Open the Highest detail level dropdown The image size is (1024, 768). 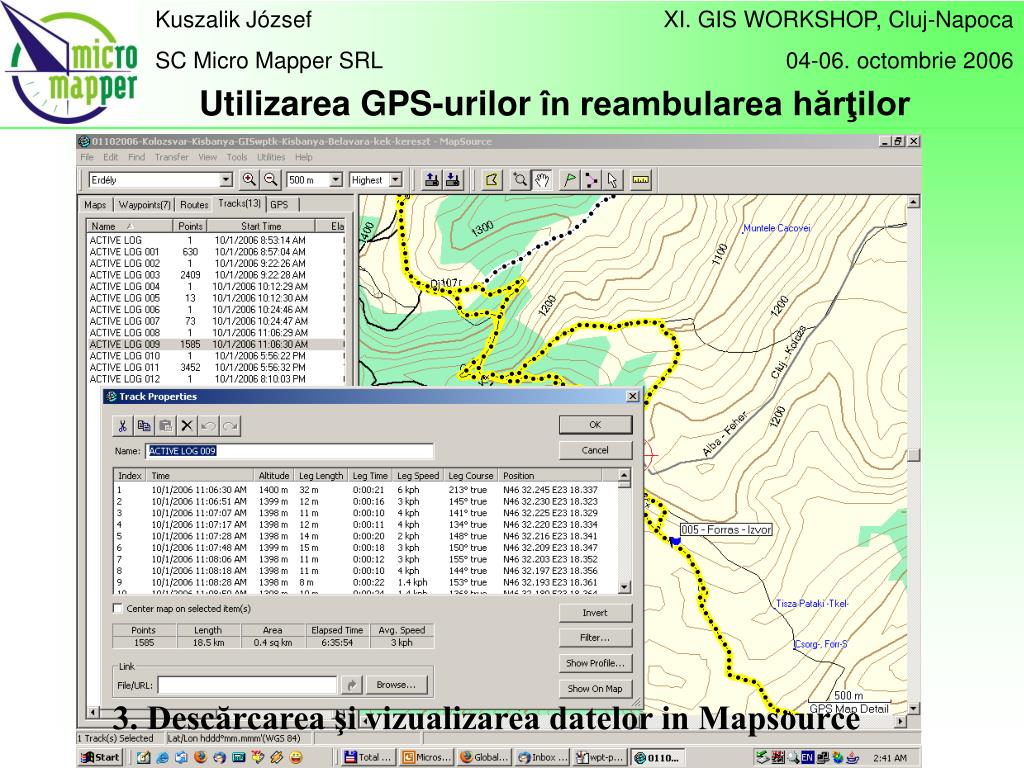click(x=396, y=180)
